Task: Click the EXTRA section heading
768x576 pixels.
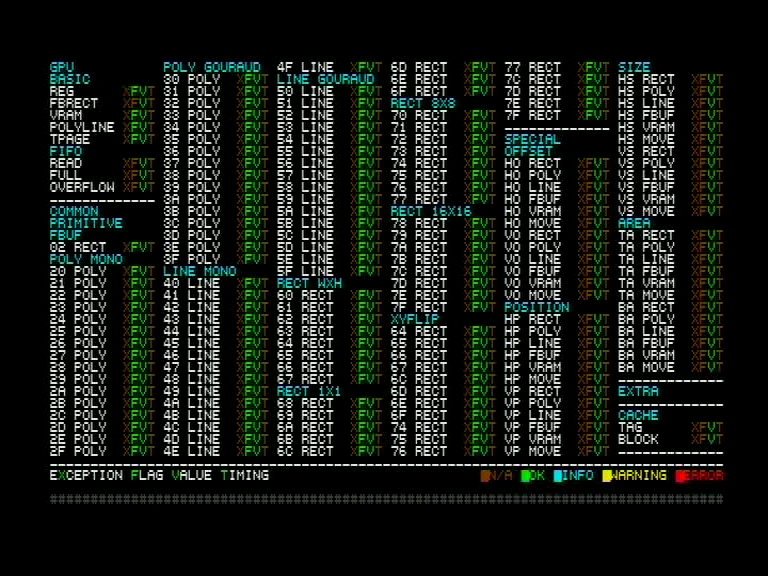Action: coord(638,391)
